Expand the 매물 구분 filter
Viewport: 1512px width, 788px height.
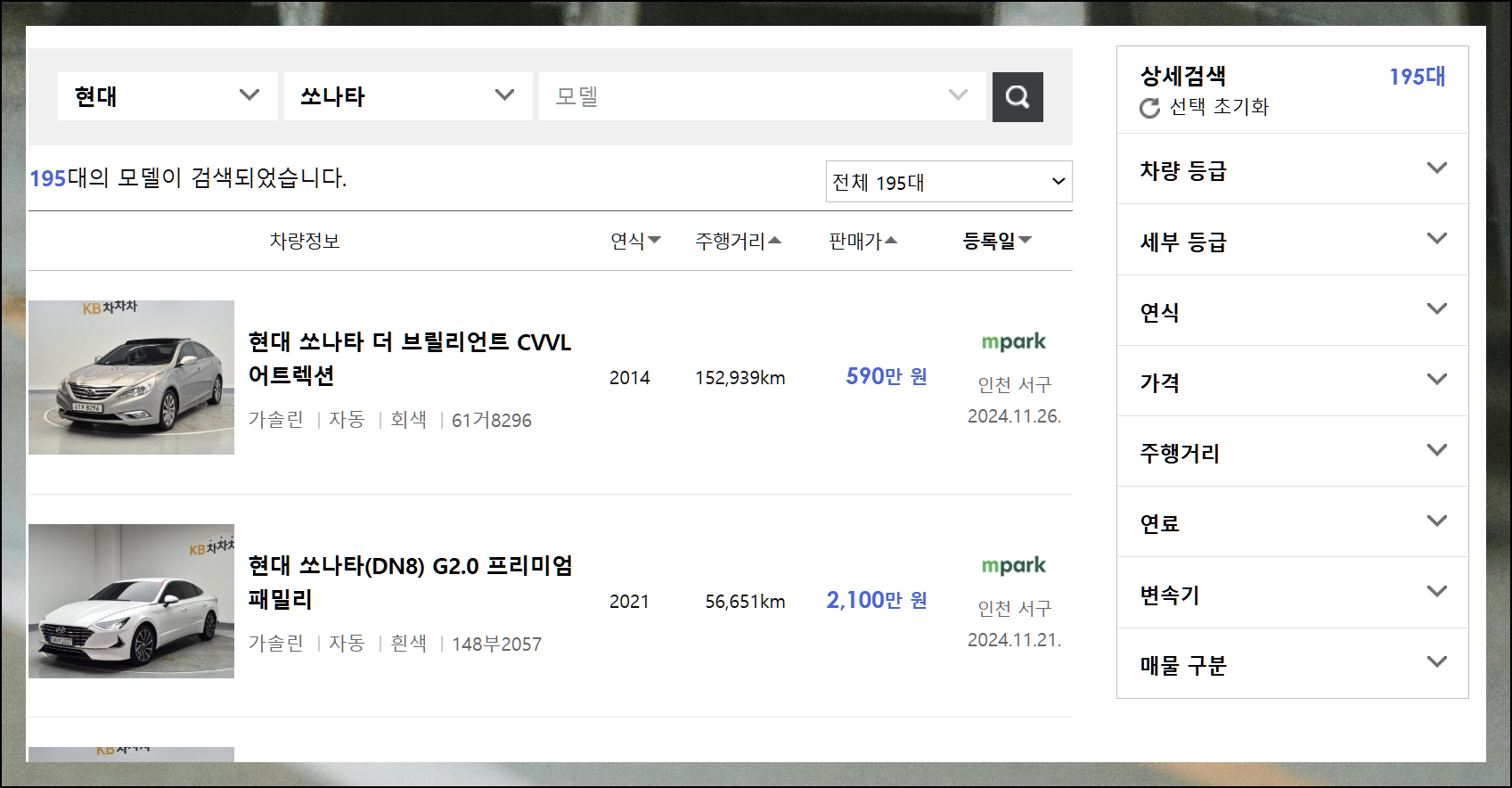(1292, 663)
